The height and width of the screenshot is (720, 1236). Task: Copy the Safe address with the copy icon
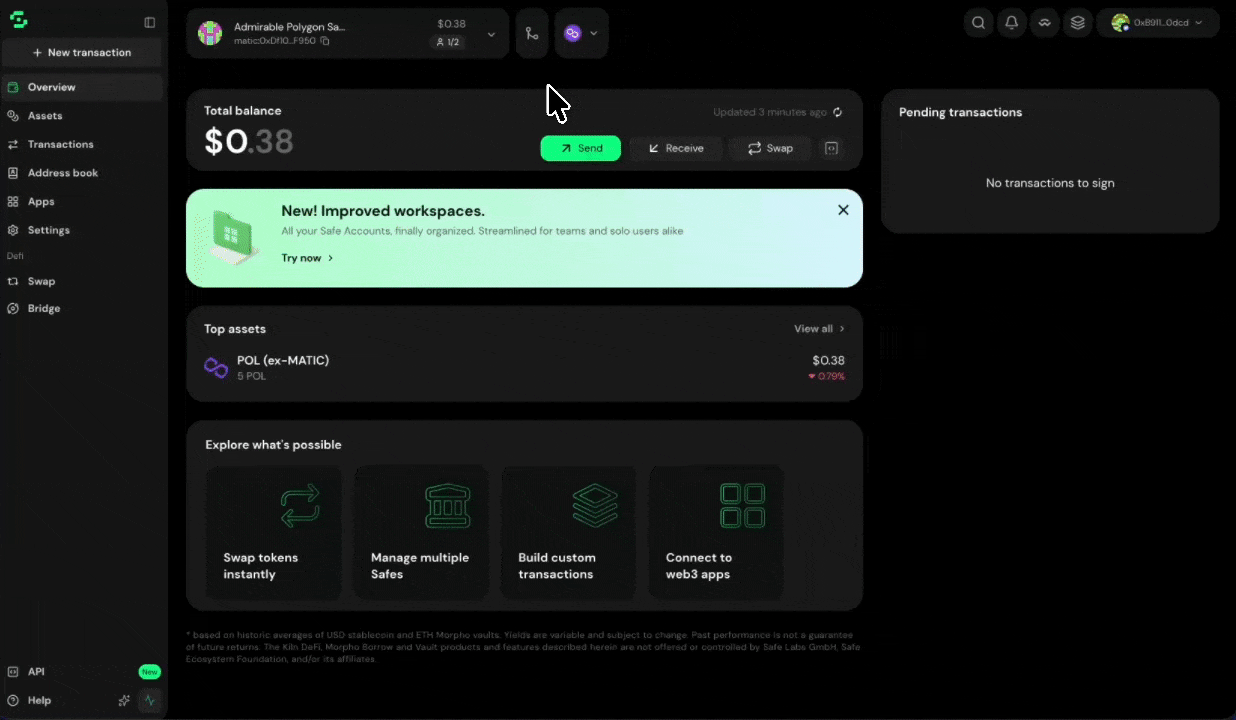click(x=325, y=41)
